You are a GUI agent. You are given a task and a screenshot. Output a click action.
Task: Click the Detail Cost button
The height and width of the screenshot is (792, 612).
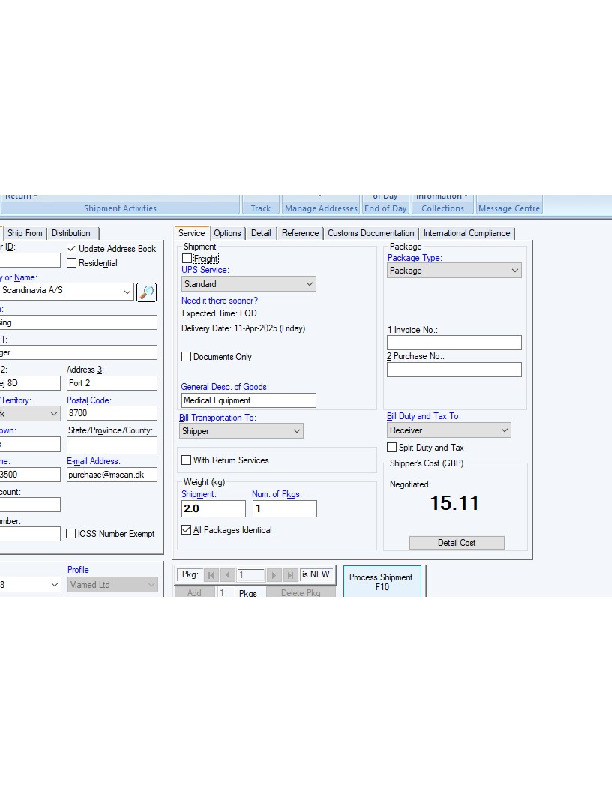[x=456, y=542]
